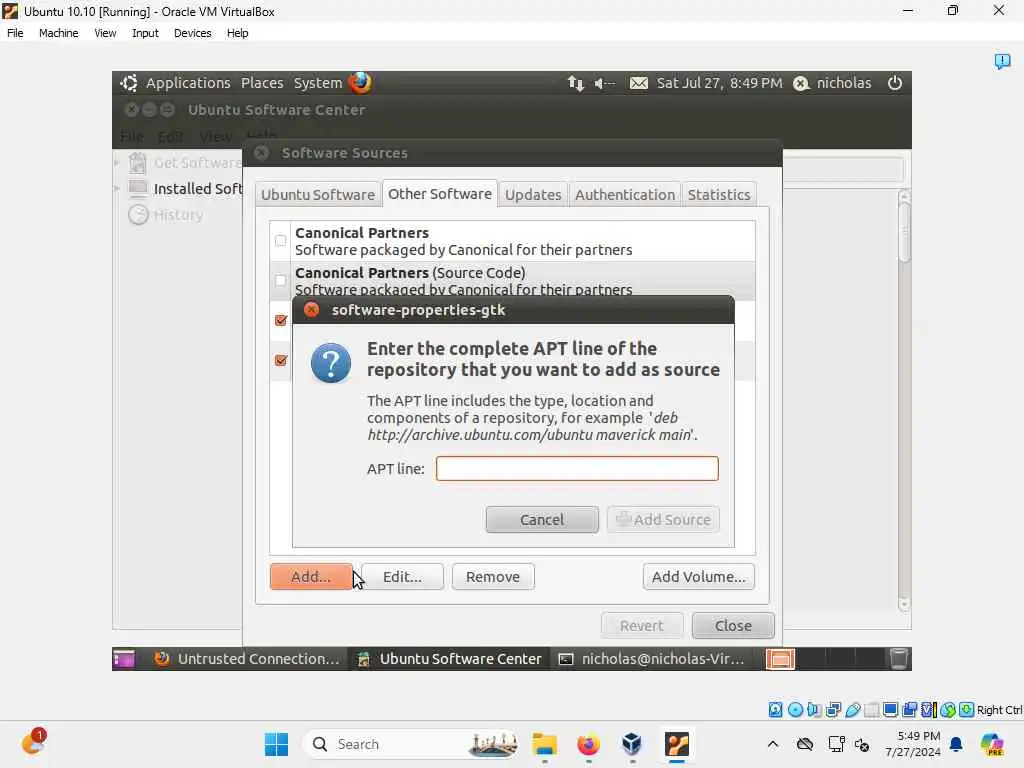Screen dimensions: 1024x768
Task: Open the VirtualBox Input menu
Action: pos(145,33)
